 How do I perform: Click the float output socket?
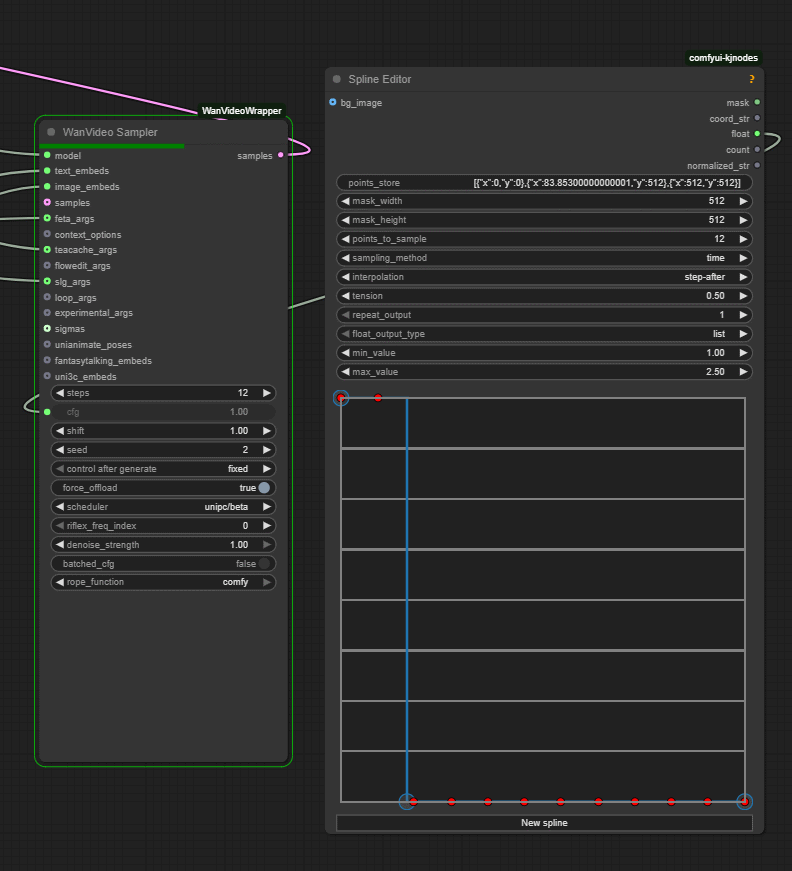(757, 134)
